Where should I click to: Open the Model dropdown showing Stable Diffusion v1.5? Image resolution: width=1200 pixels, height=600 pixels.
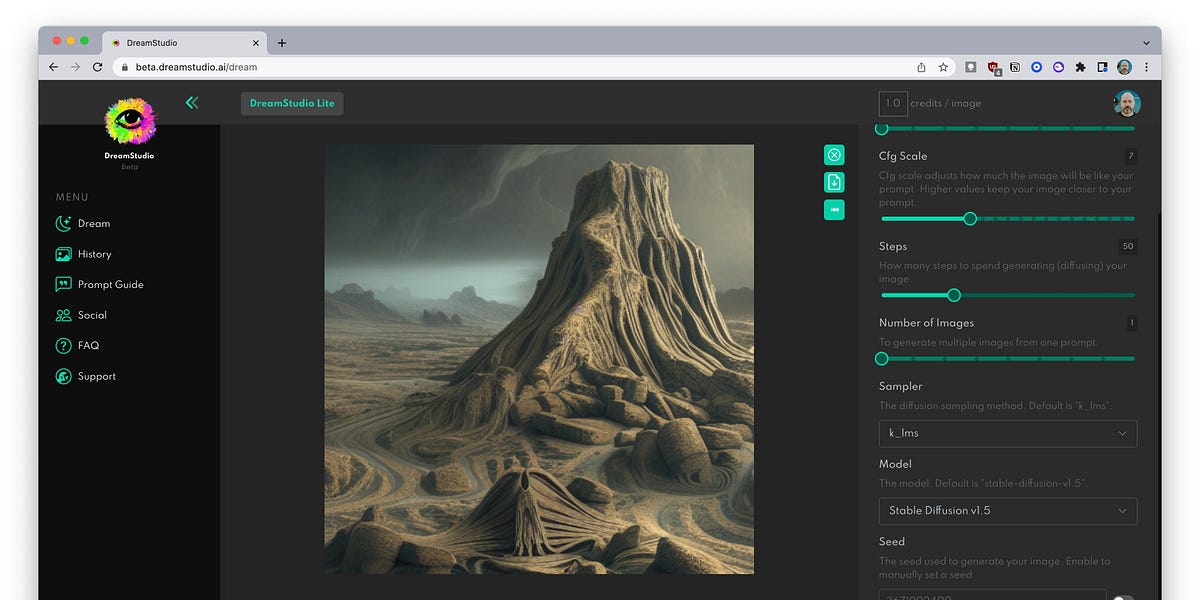coord(1007,511)
